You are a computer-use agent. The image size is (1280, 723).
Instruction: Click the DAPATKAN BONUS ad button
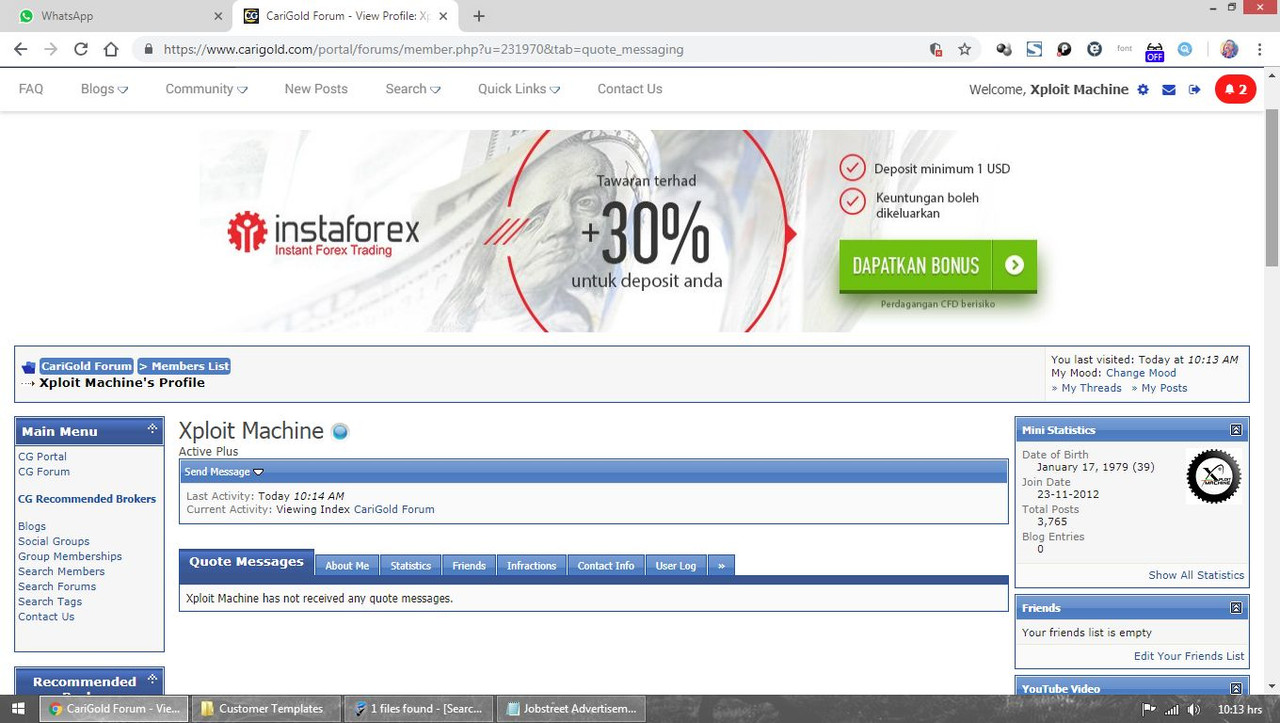pos(938,266)
